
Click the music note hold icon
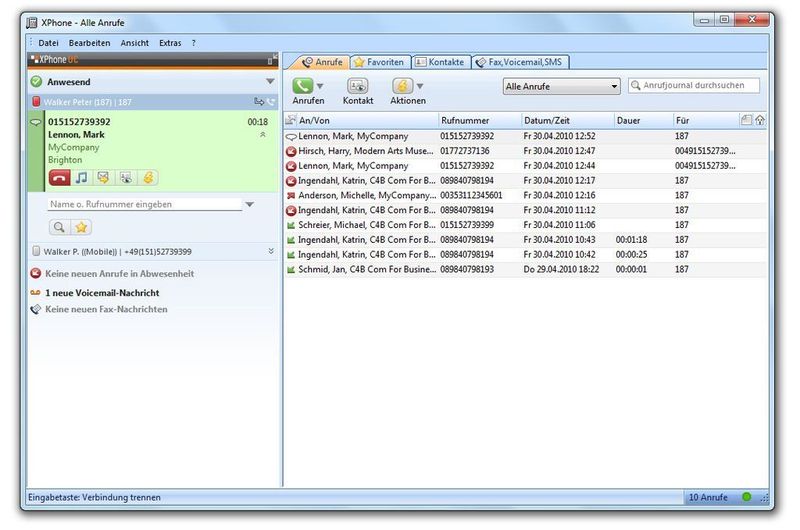click(x=82, y=178)
